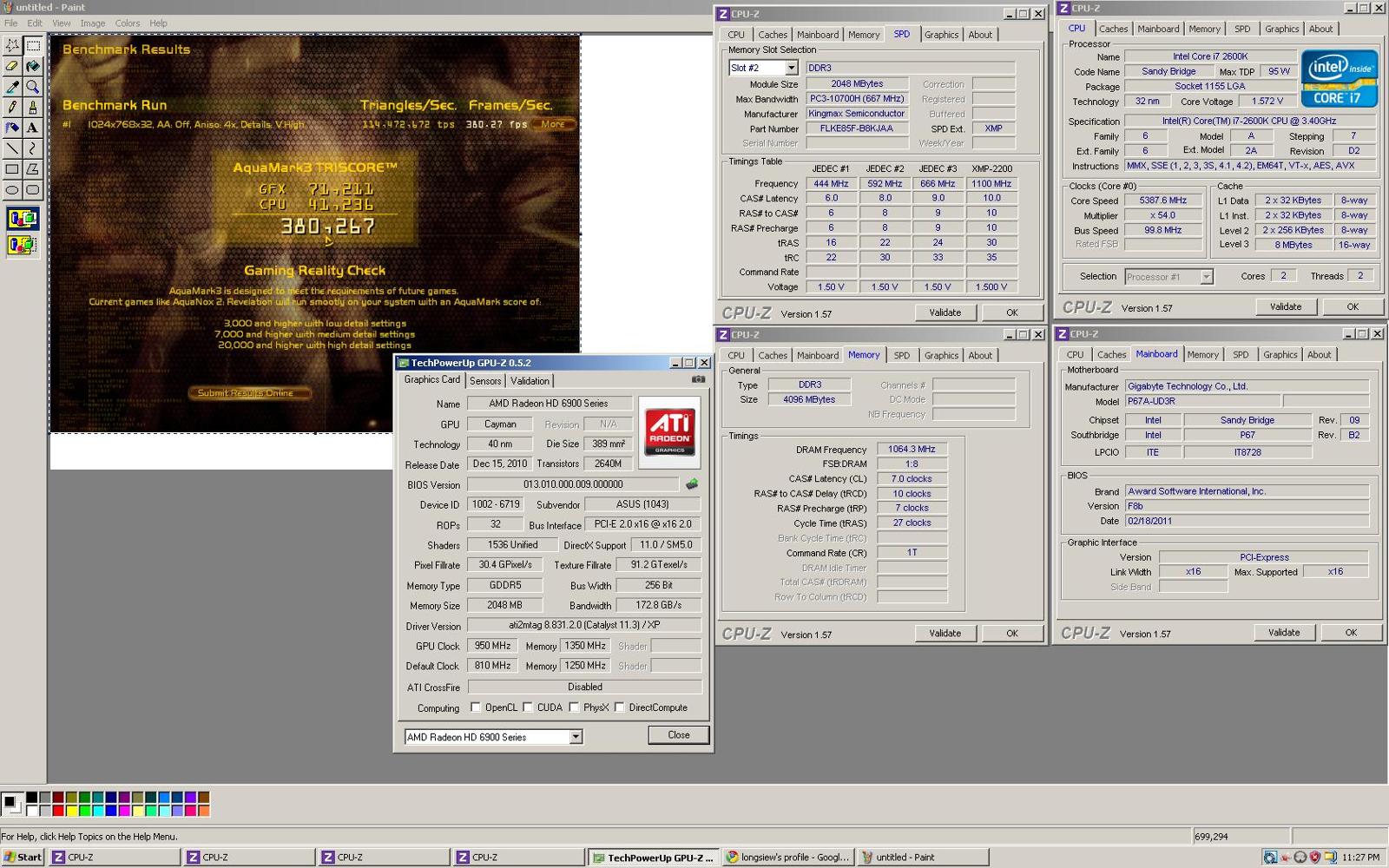The image size is (1389, 868).
Task: Open Graphics tab in CPU-Z window showing Memory
Action: point(941,356)
